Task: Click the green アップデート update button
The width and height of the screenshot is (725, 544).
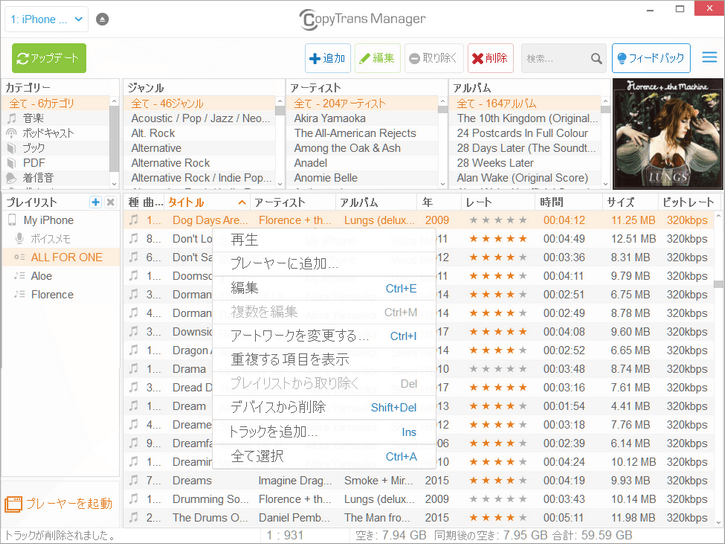Action: click(49, 58)
